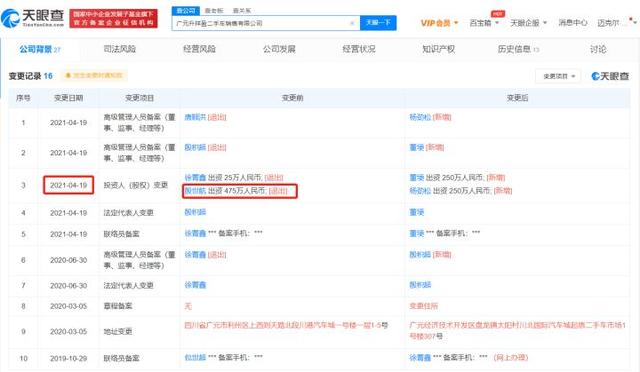Click the red dot indicator beside the user name
640x372 pixels.
(631, 18)
